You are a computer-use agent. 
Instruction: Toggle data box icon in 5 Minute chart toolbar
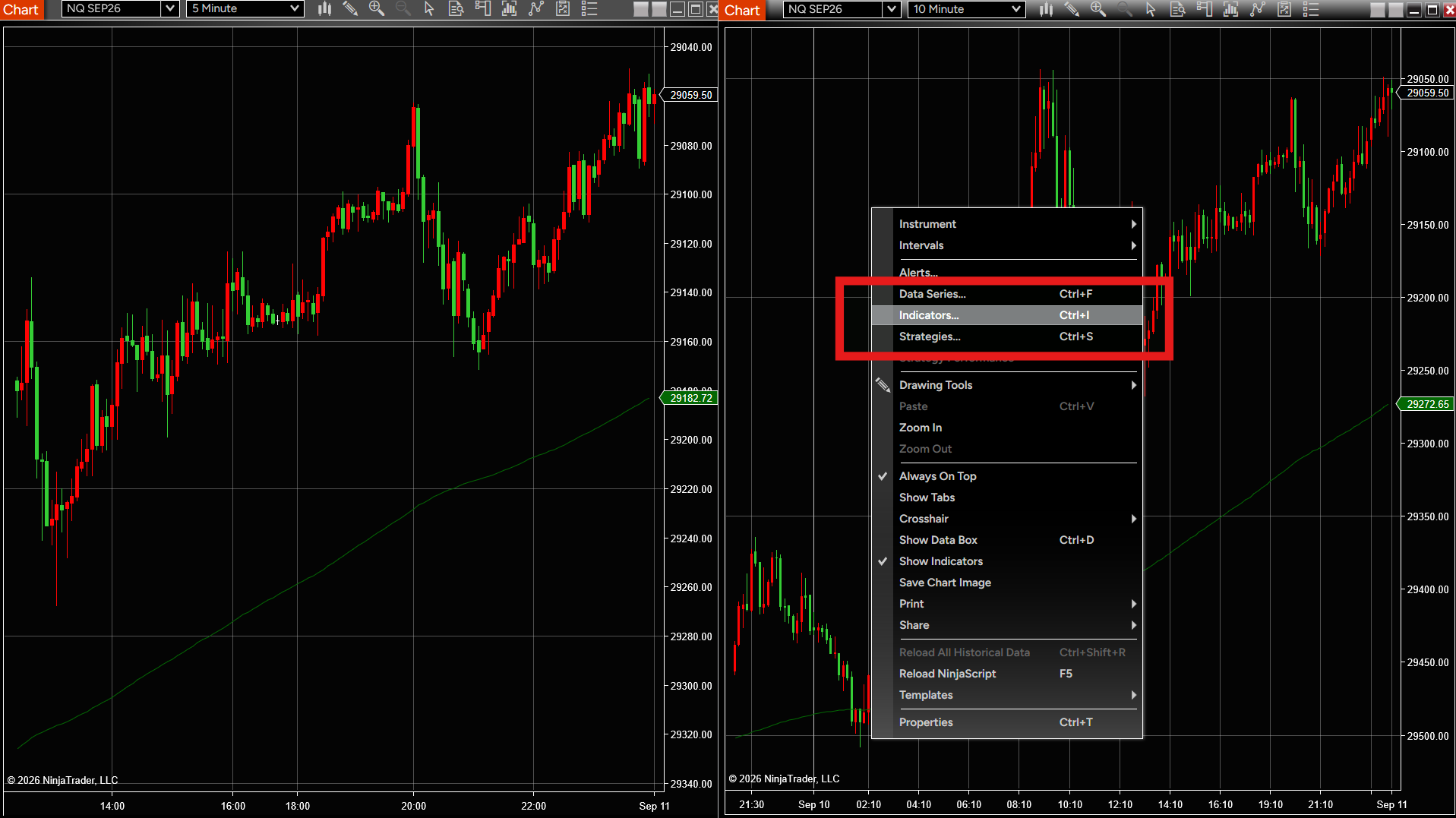[x=456, y=9]
